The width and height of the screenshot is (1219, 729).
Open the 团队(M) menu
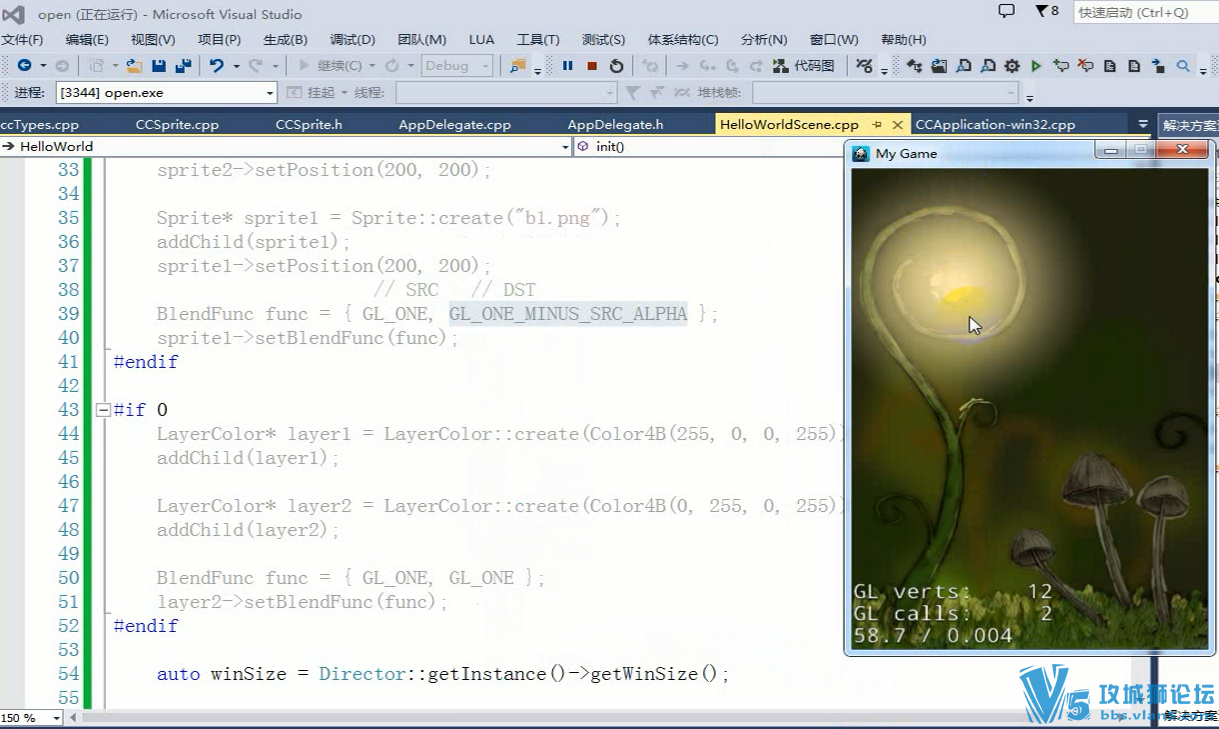422,39
